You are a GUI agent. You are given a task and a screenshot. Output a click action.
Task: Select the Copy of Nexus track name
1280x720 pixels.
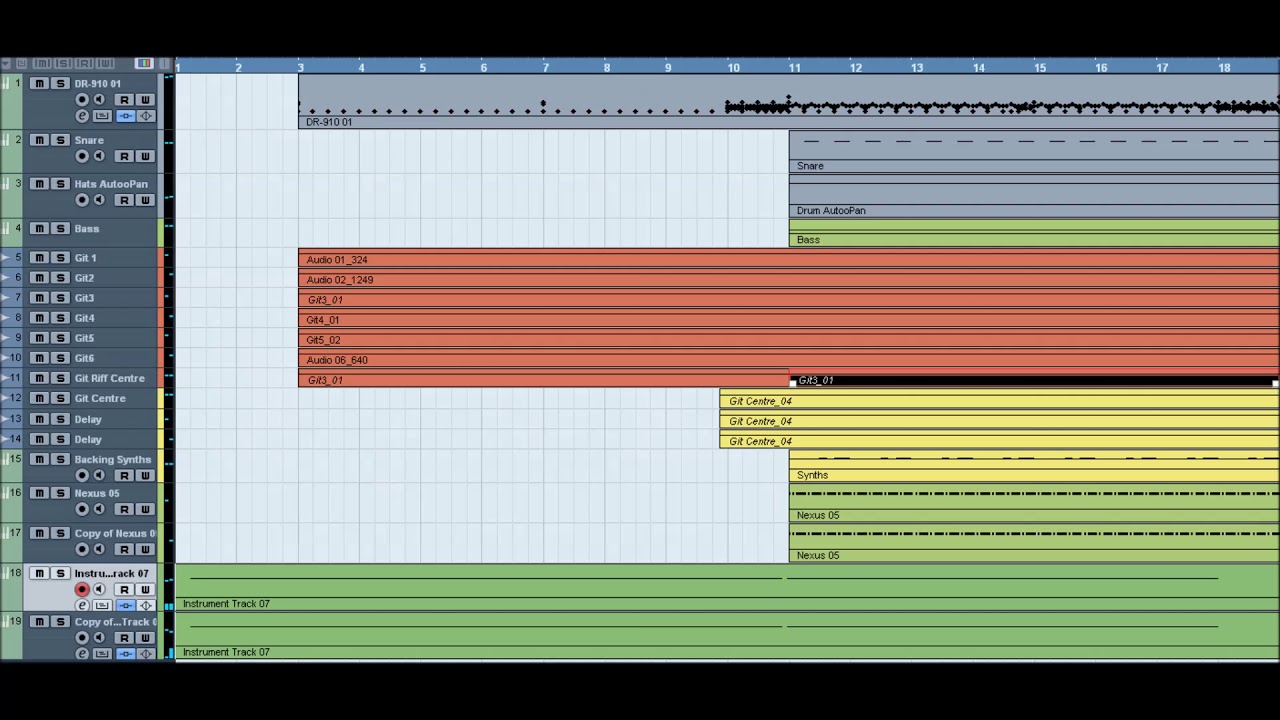(x=114, y=533)
